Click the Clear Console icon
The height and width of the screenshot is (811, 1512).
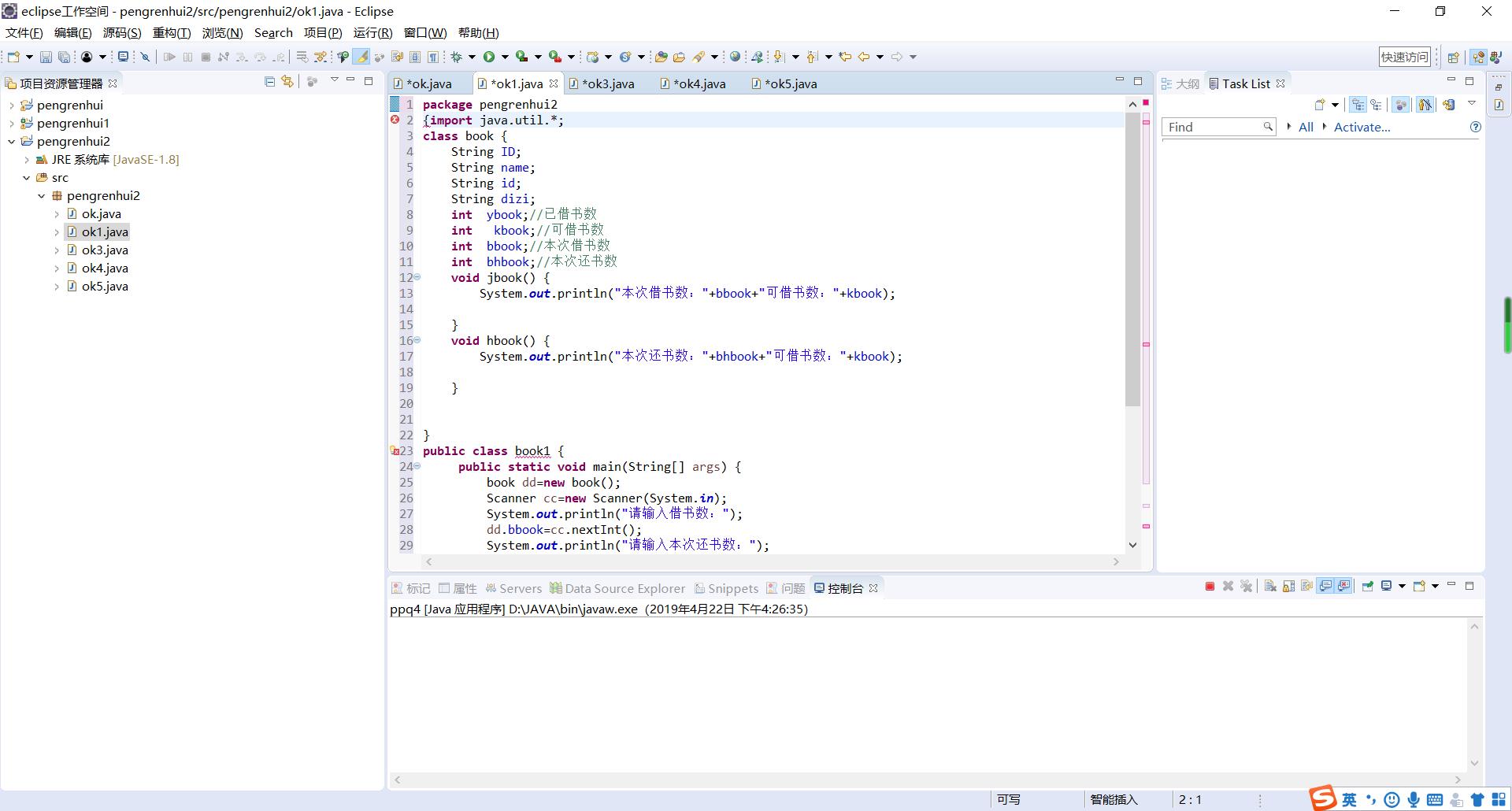tap(1270, 587)
